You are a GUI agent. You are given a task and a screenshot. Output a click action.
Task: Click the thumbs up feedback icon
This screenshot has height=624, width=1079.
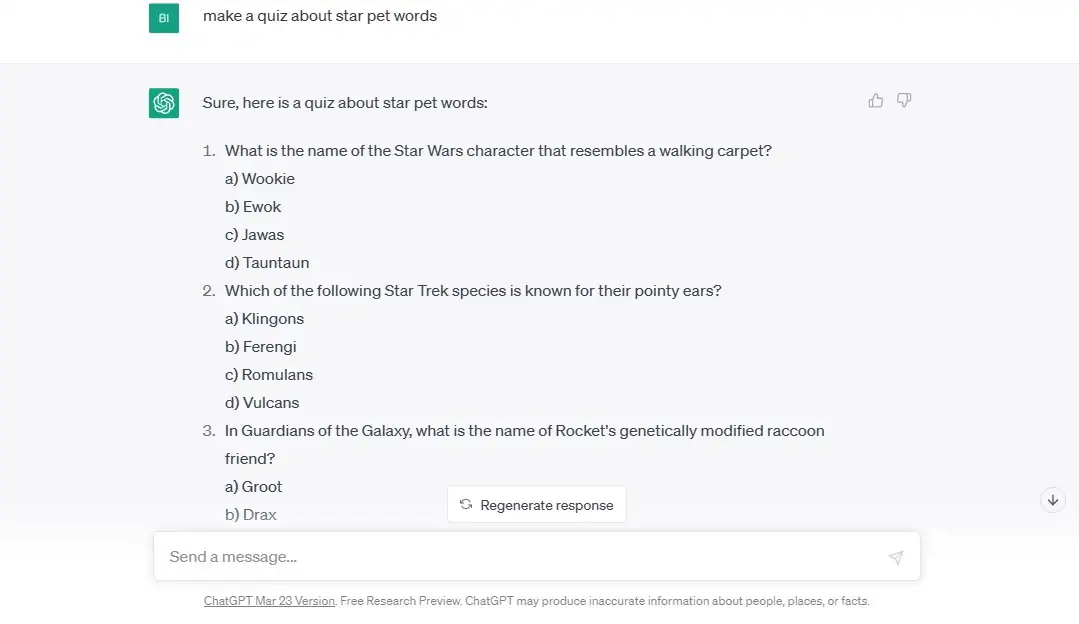tap(876, 101)
